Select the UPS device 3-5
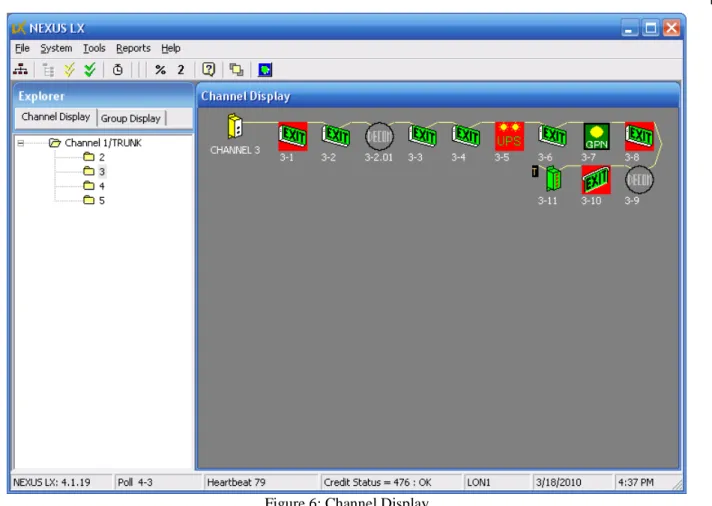Image resolution: width=712 pixels, height=506 pixels. [509, 136]
